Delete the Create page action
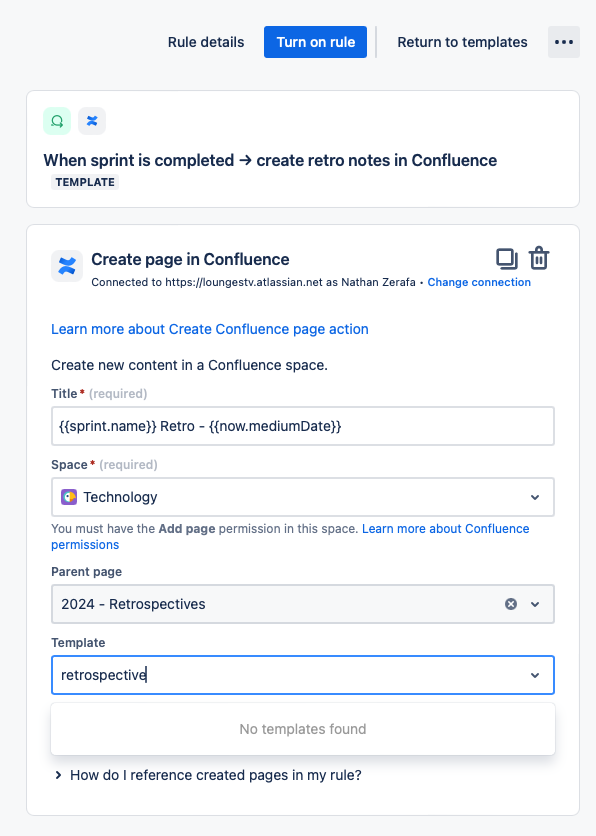 [x=539, y=259]
